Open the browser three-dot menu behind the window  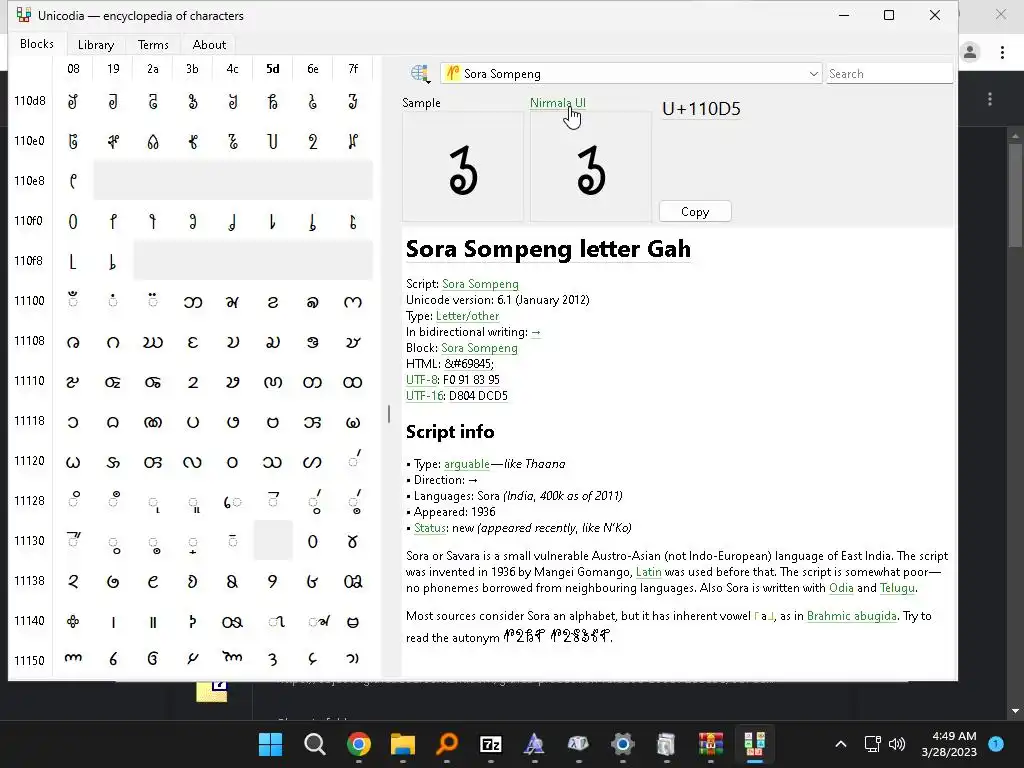tap(1002, 52)
